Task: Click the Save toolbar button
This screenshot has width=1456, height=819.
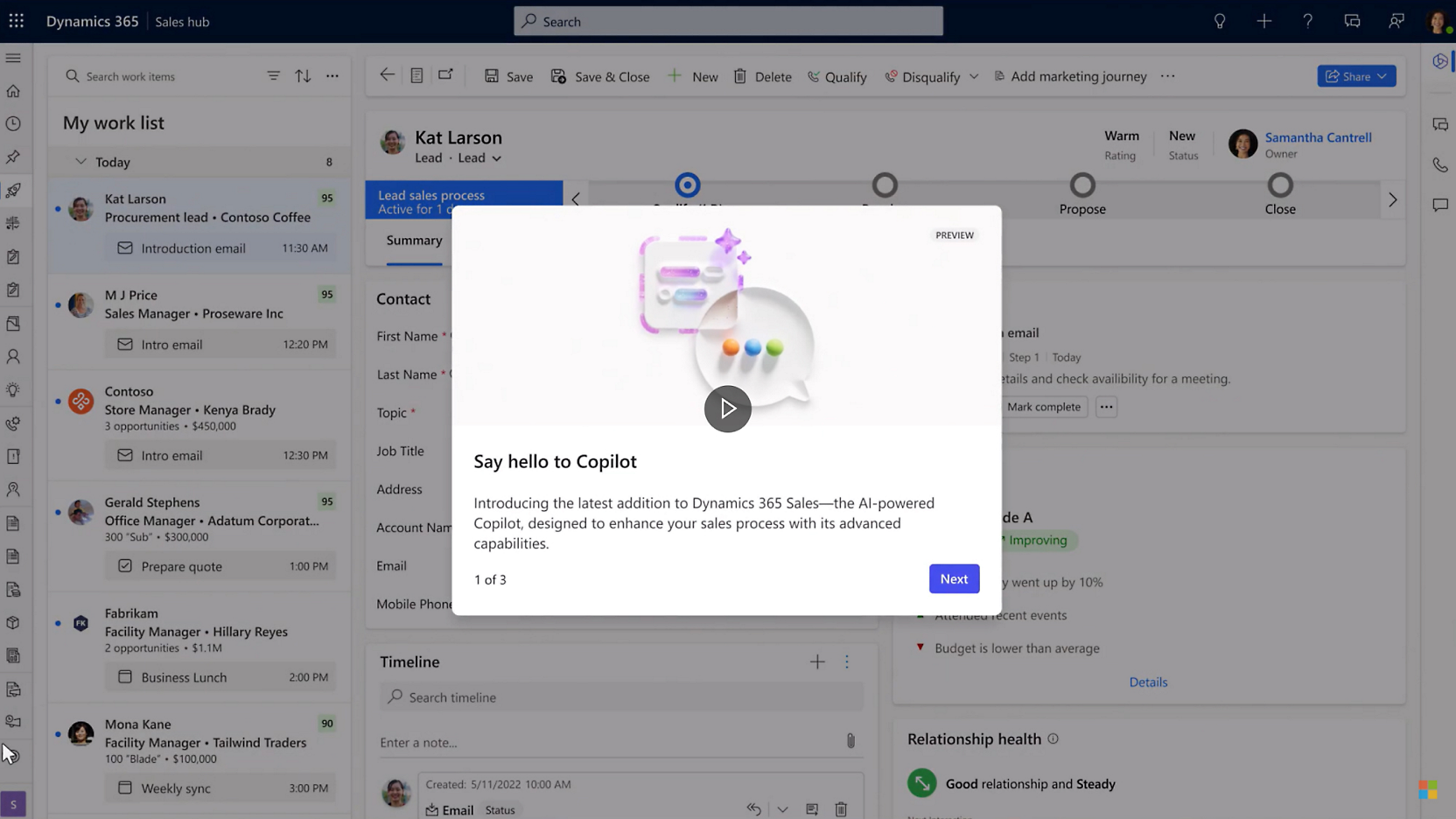Action: click(x=508, y=76)
